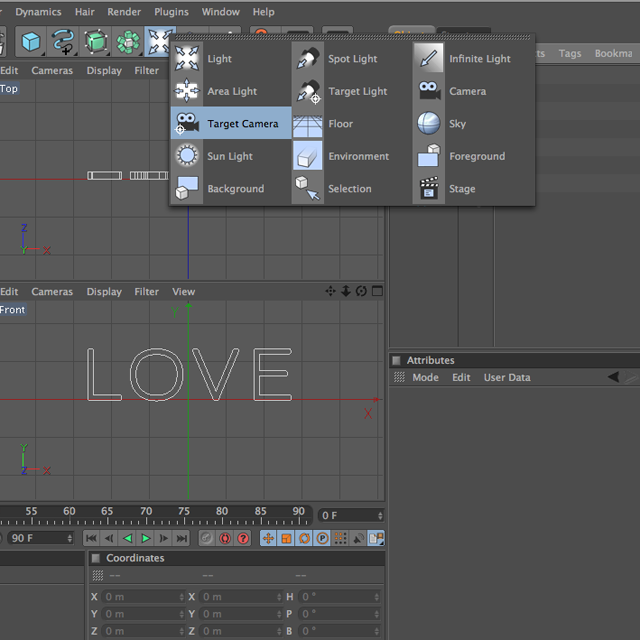Go to end of animation

[x=182, y=538]
